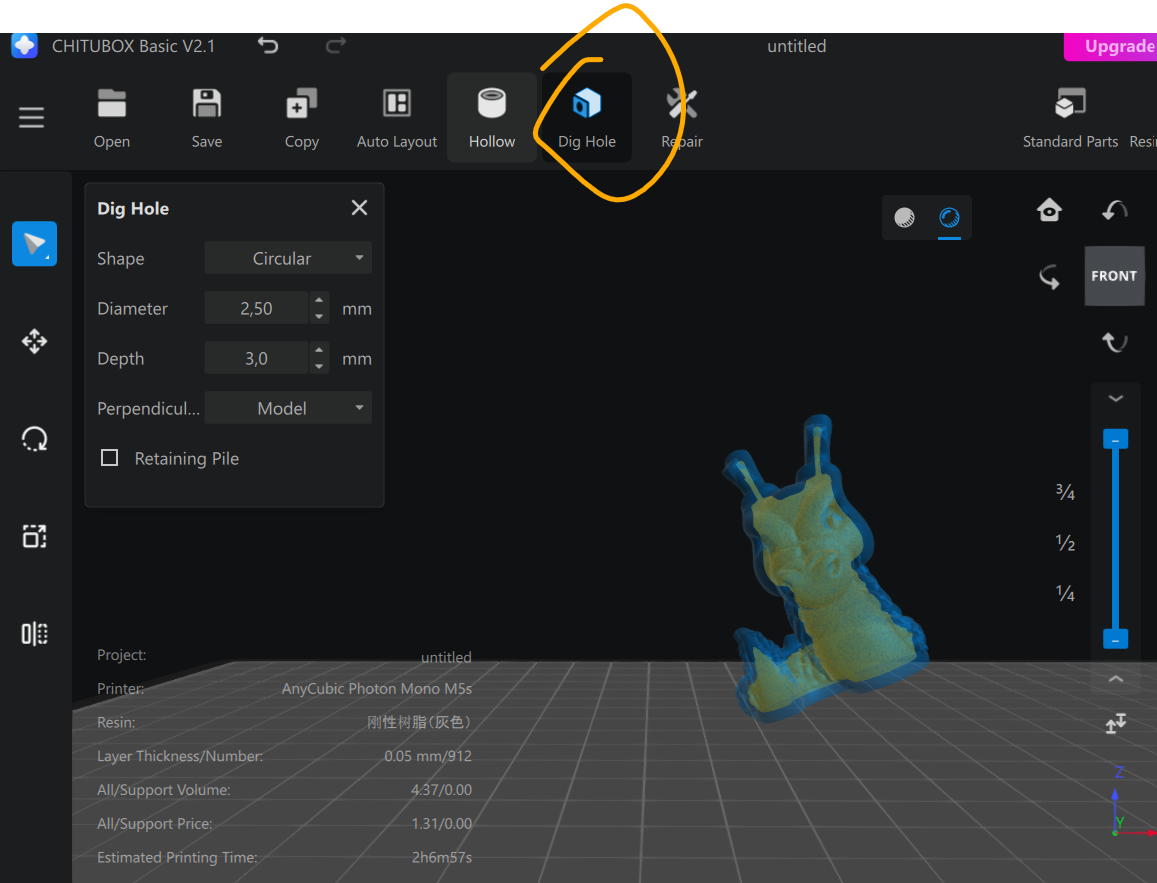Save the project using Save tool

(207, 118)
